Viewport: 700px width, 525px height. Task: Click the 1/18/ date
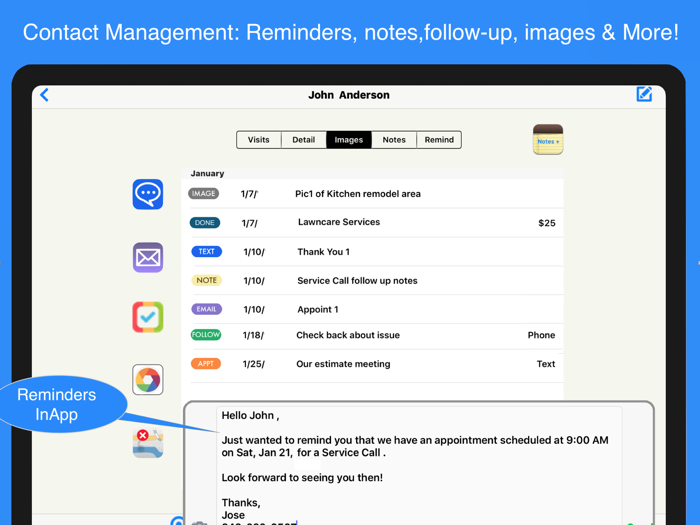(x=253, y=335)
